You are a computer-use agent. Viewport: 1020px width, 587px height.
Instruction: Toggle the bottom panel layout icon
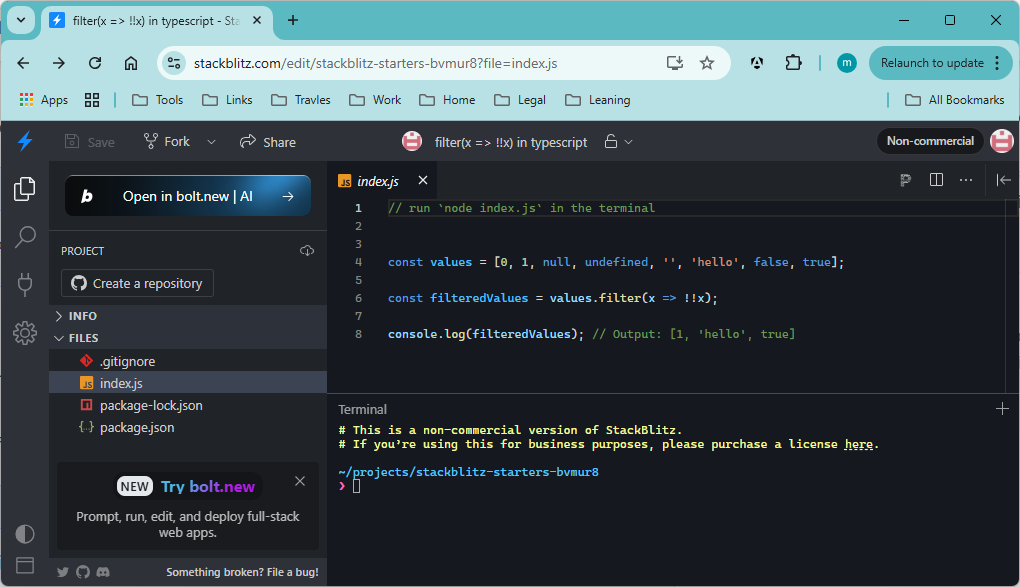(25, 565)
